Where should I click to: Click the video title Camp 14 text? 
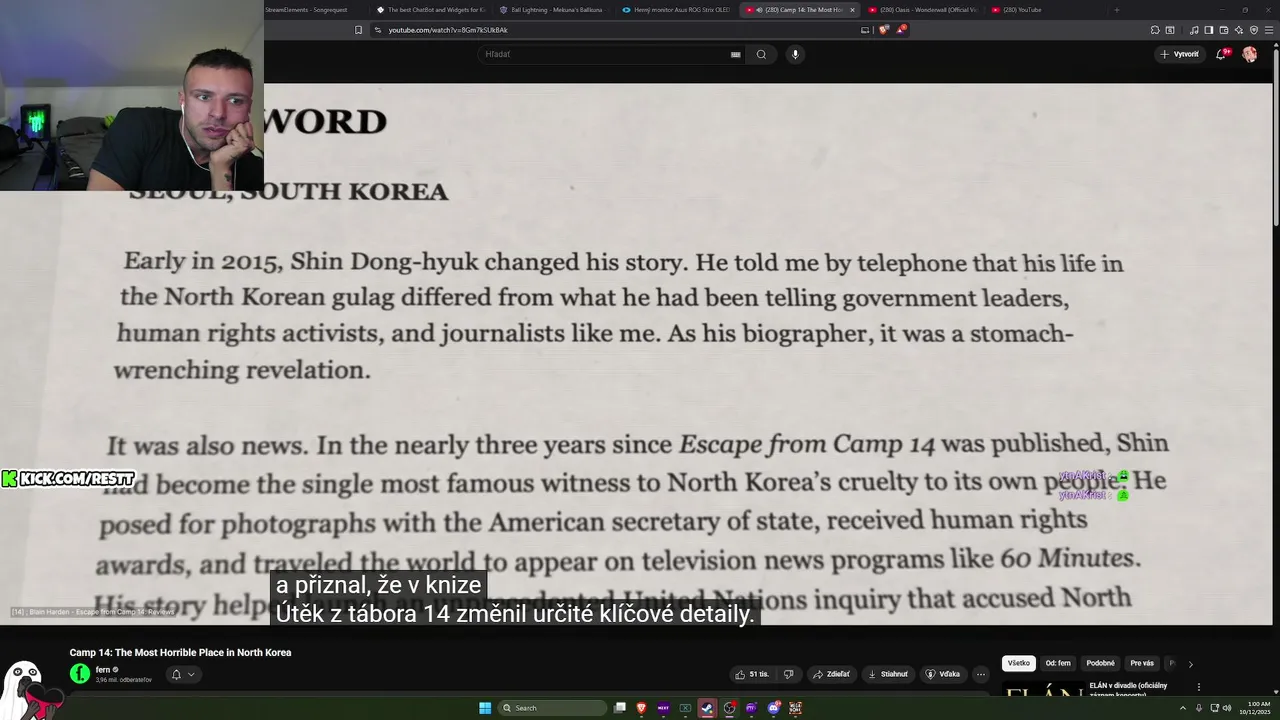pyautogui.click(x=180, y=652)
